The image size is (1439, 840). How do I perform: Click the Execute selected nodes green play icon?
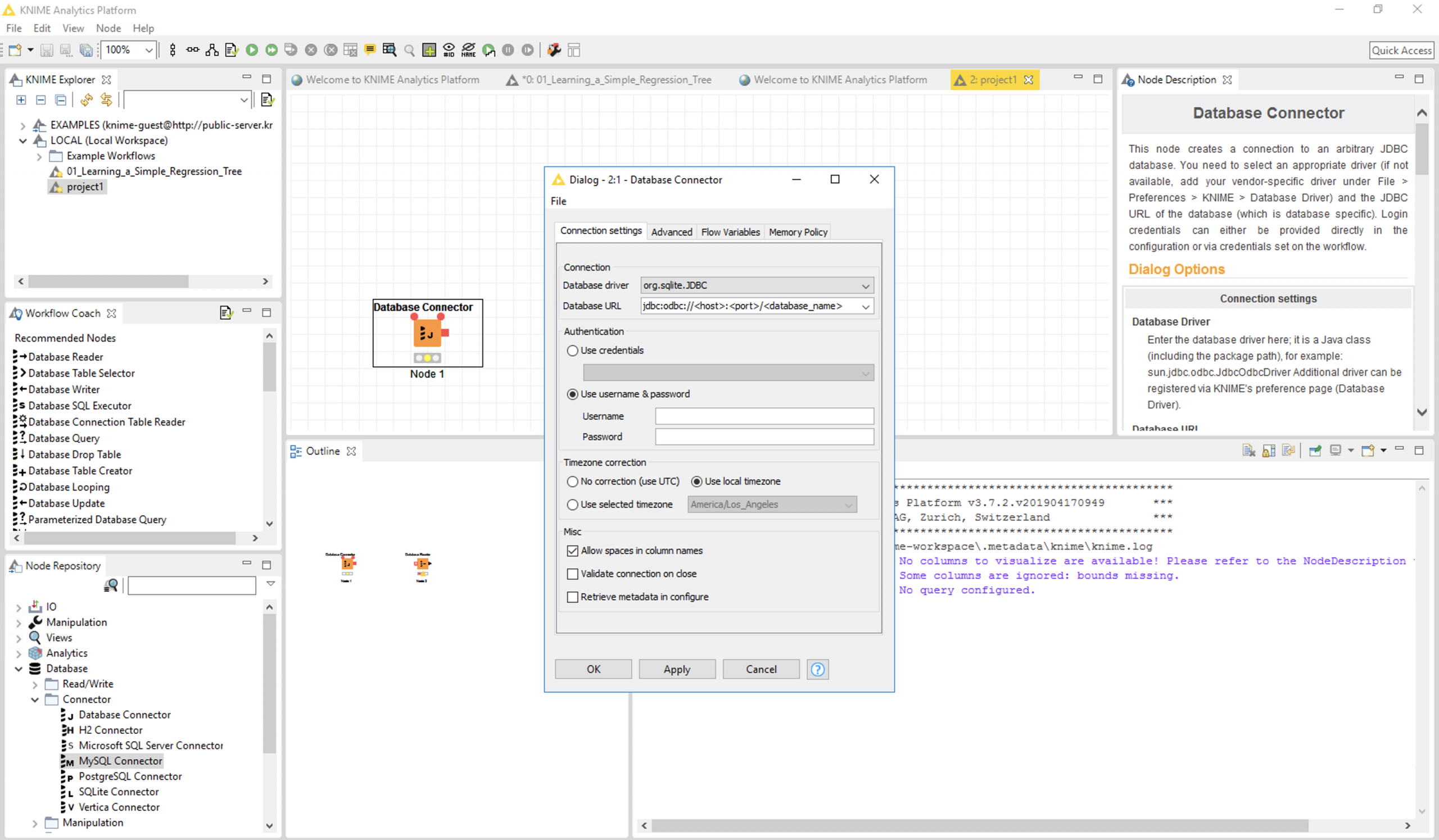[x=252, y=50]
